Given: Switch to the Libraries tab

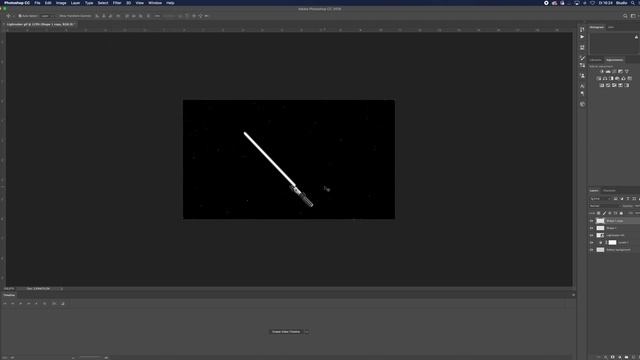Looking at the screenshot, I should point(596,60).
